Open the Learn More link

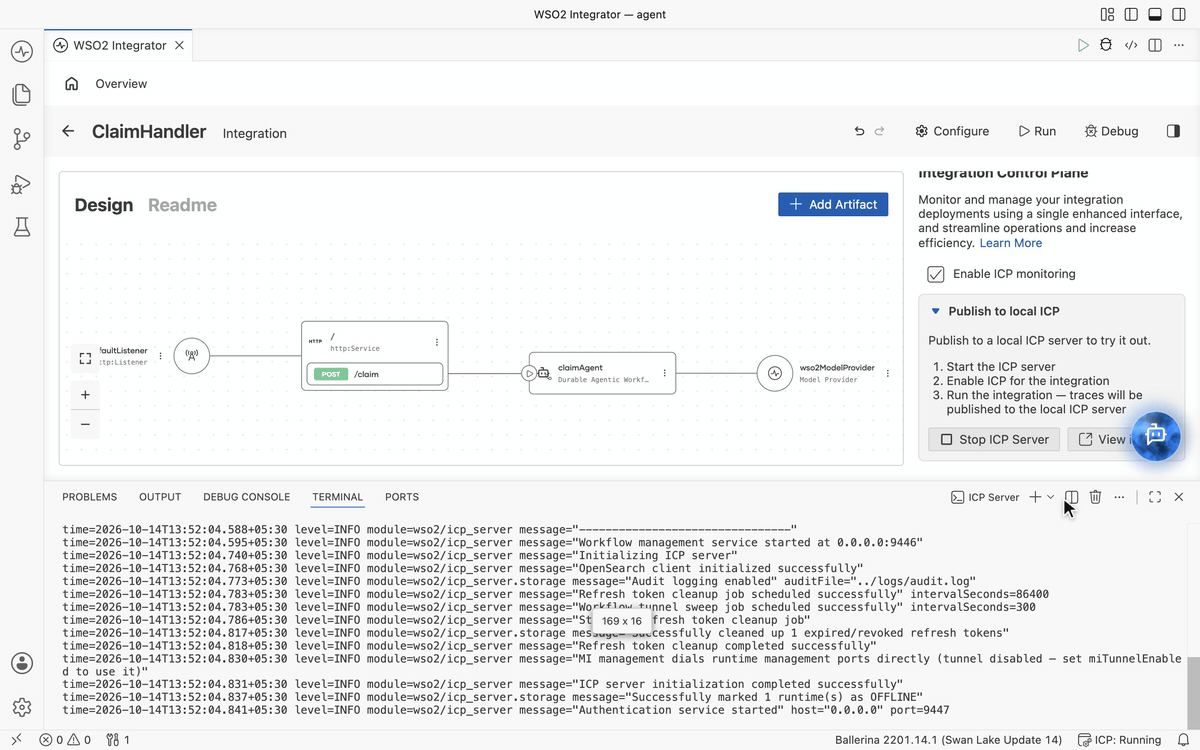pos(1010,243)
